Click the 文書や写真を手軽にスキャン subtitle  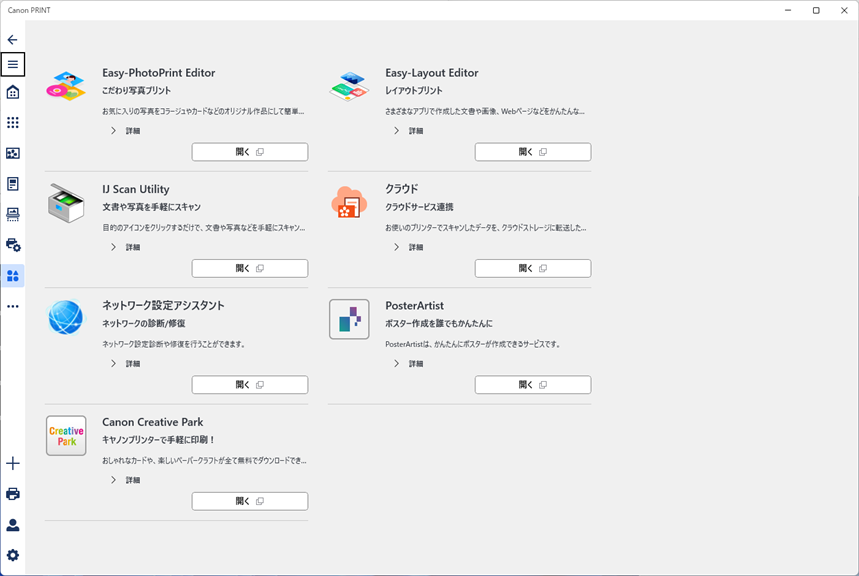click(152, 207)
